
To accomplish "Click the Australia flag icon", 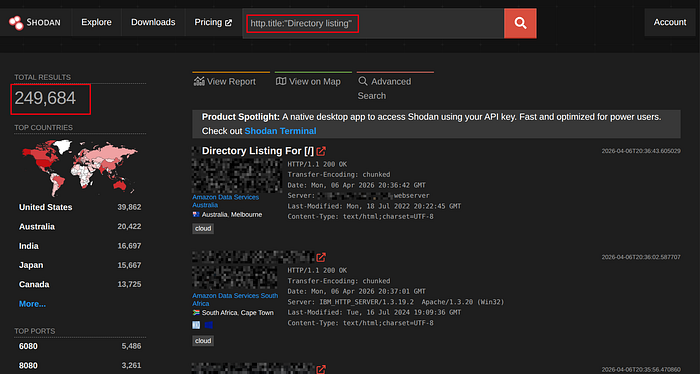I will click(x=196, y=215).
